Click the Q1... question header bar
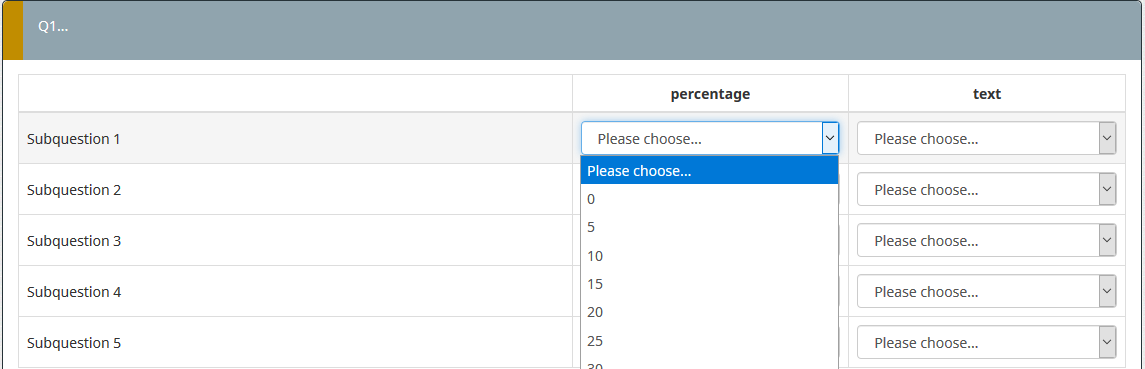 pos(572,30)
